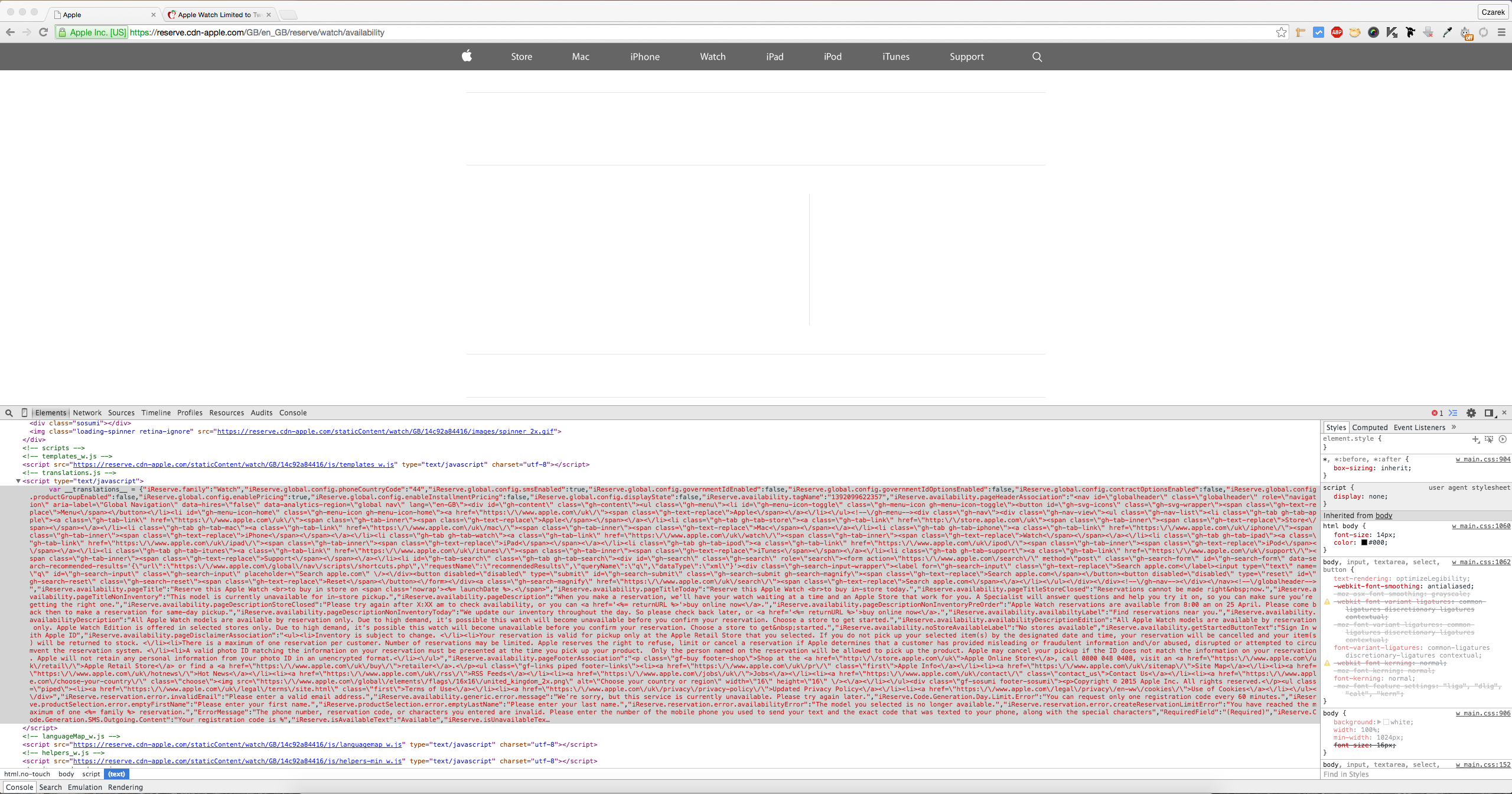Add new style rule plus icon
The height and width of the screenshot is (794, 1512).
click(x=1475, y=439)
